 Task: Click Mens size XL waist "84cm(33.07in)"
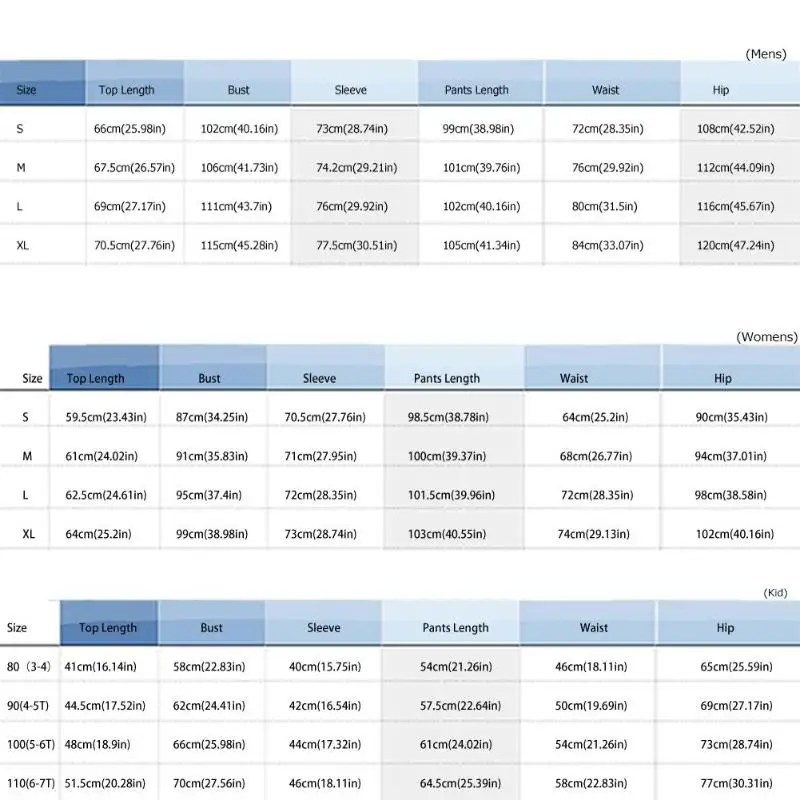click(x=607, y=245)
